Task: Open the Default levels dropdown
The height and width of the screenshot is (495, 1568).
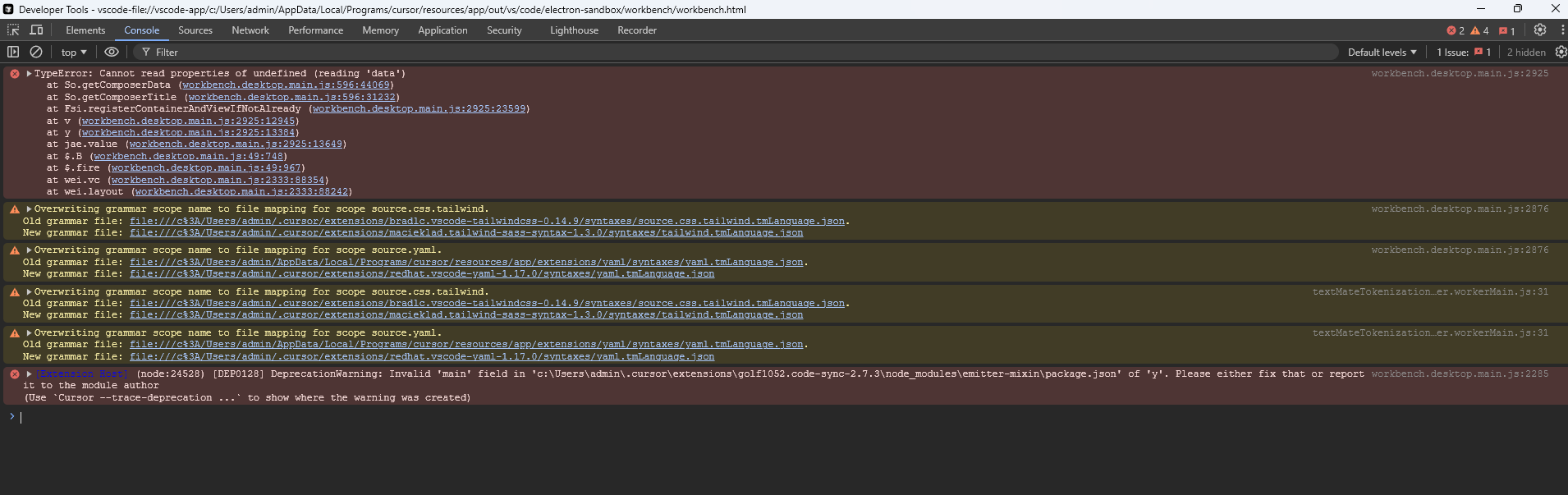Action: tap(1382, 52)
